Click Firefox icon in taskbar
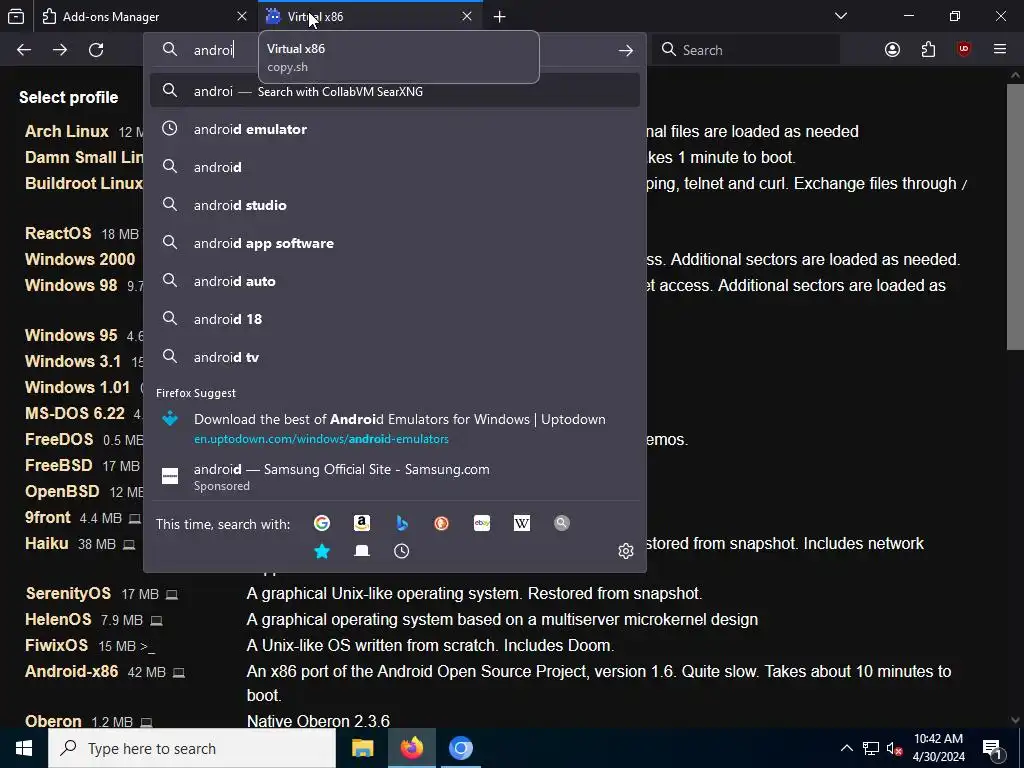 (411, 748)
